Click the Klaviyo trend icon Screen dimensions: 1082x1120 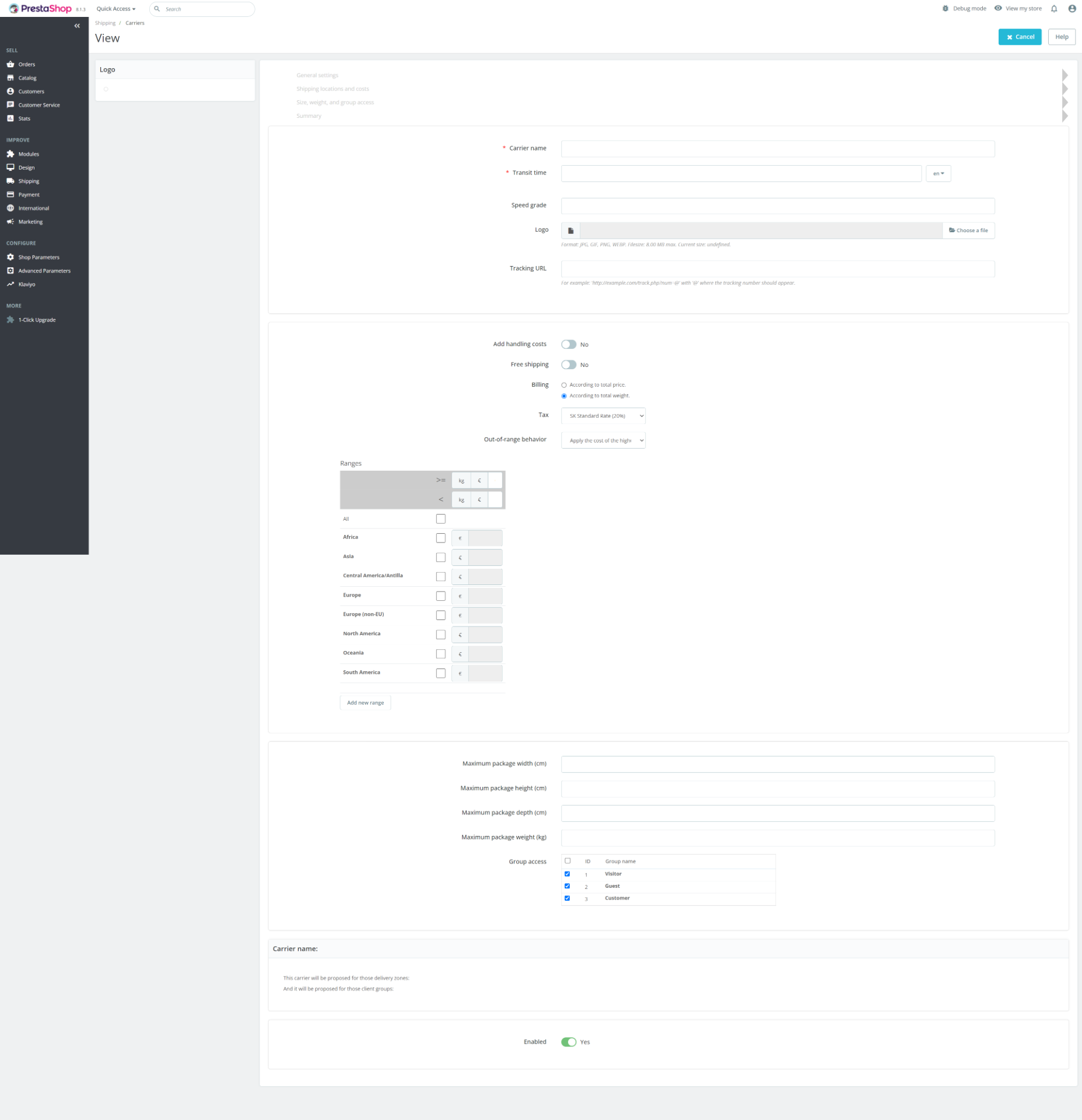[x=10, y=284]
